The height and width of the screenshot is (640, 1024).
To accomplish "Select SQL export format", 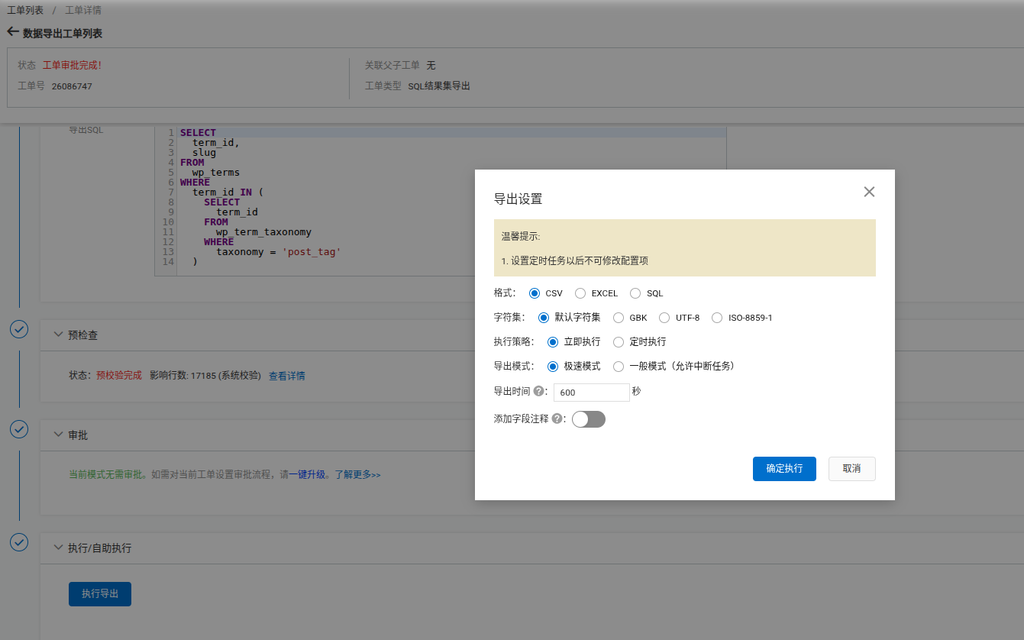I will 635,293.
